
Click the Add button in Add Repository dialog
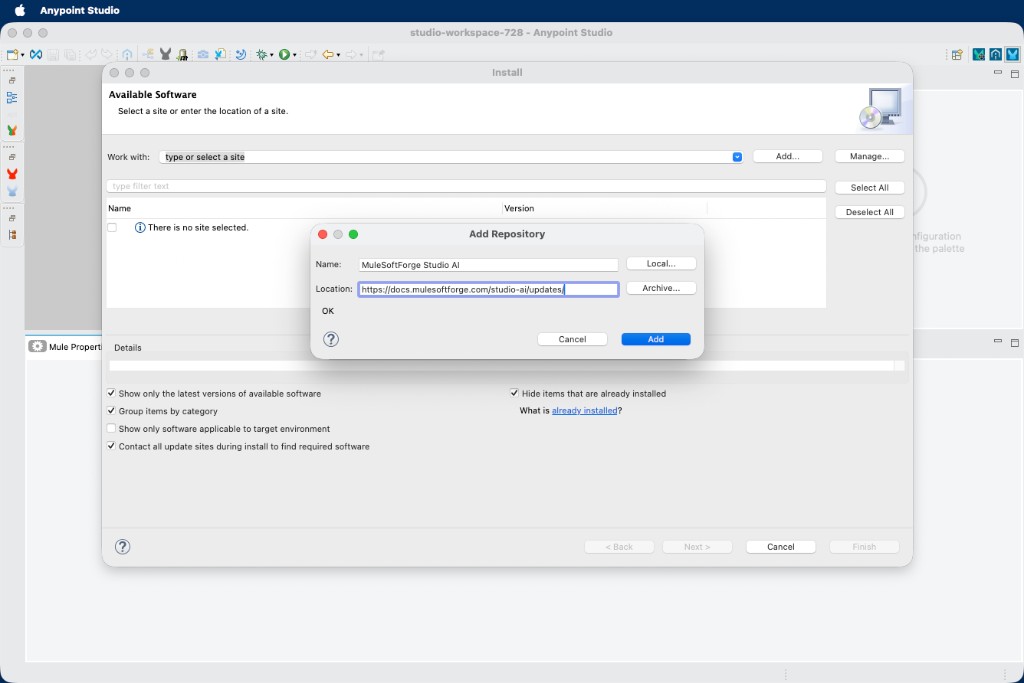[x=656, y=339]
